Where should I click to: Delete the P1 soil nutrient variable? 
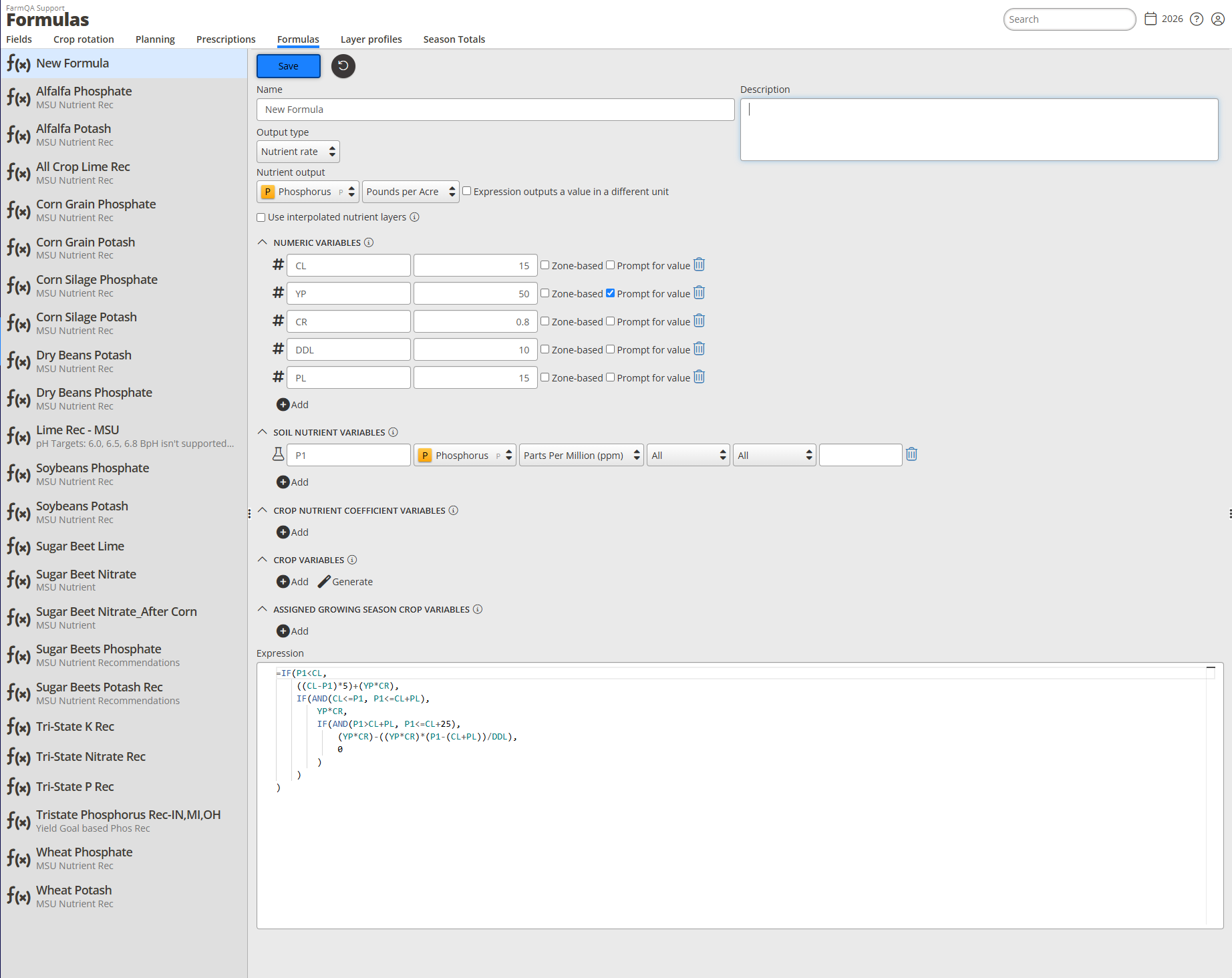[x=911, y=454]
